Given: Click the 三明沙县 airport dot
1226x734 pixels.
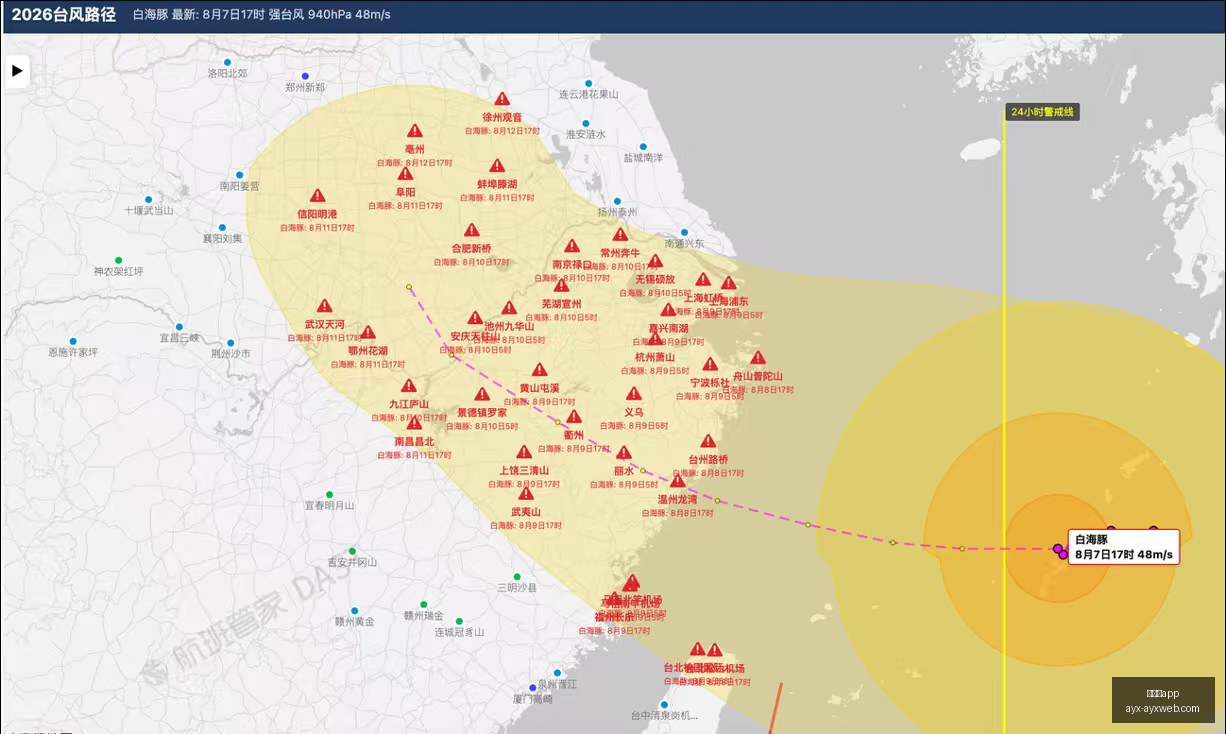Looking at the screenshot, I should click(x=517, y=576).
